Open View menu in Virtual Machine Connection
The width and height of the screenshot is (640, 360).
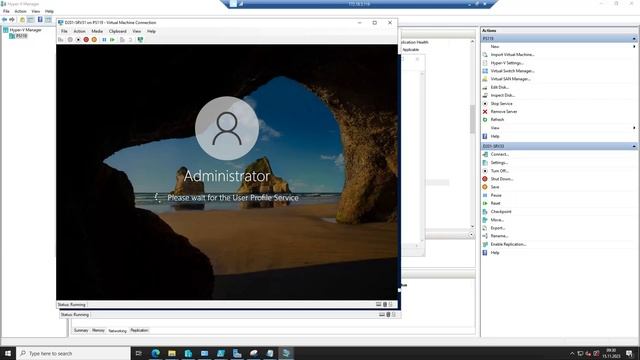coord(136,31)
